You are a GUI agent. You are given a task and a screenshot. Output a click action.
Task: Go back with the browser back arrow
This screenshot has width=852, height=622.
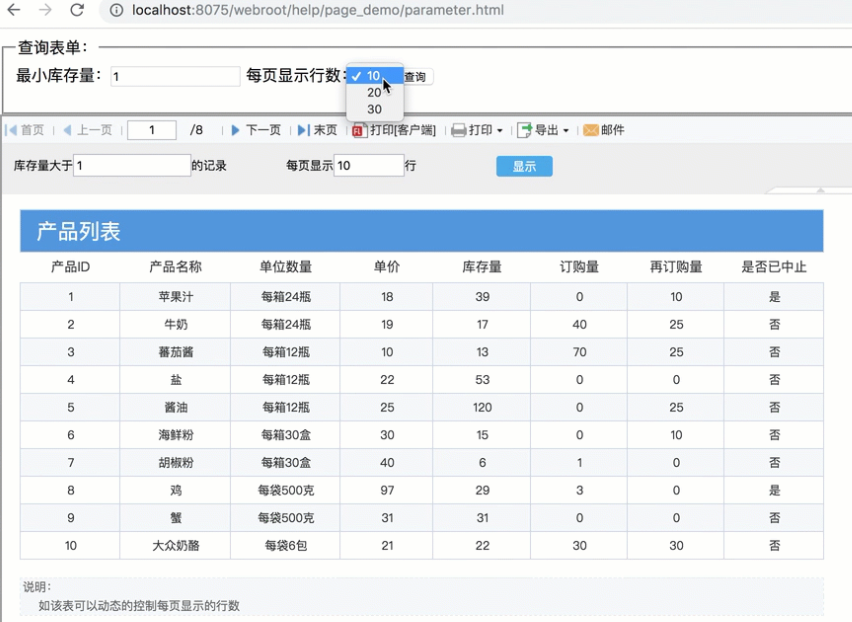(14, 10)
